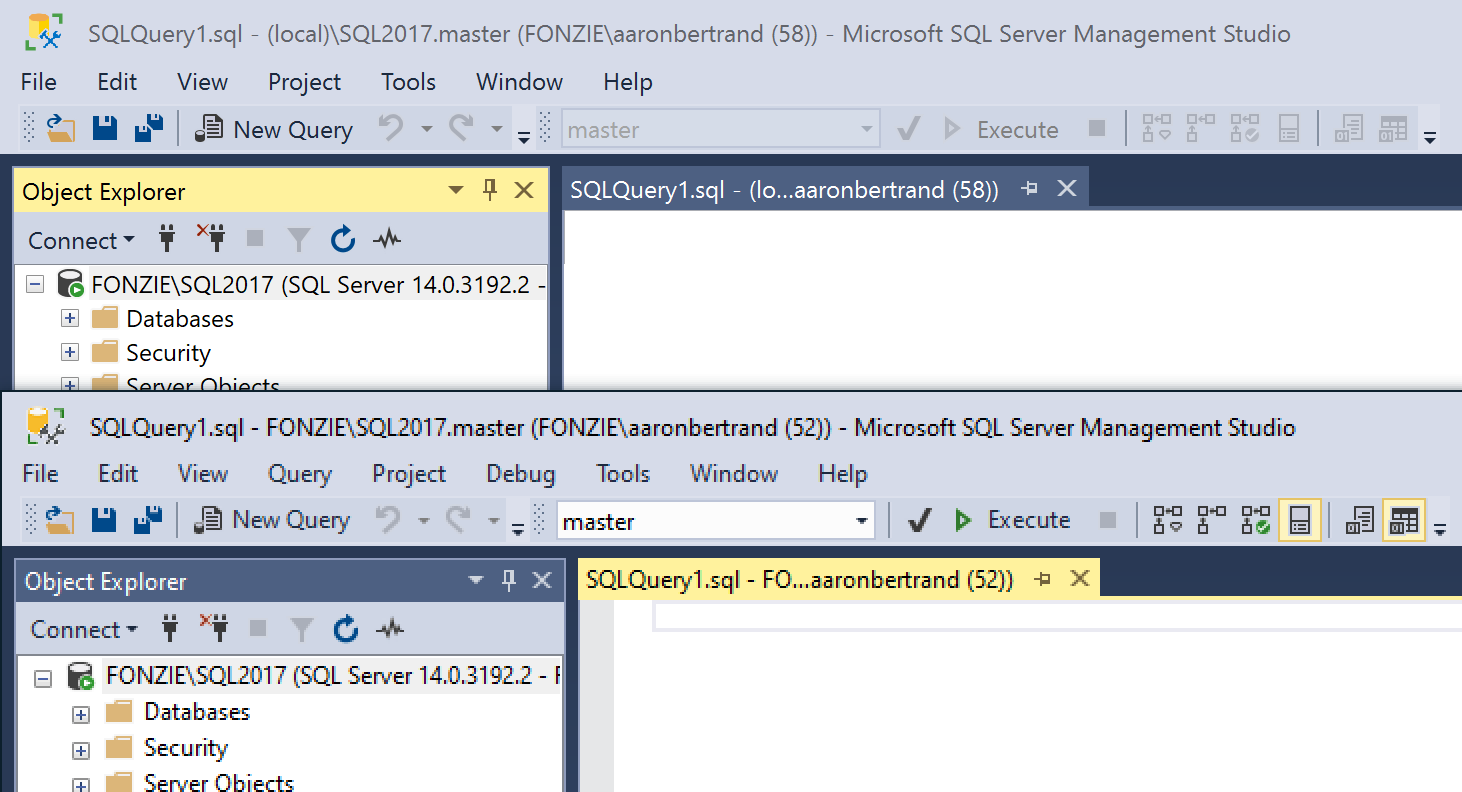Click New Query in the session 58 window
Screen dimensions: 1462x792
273,129
